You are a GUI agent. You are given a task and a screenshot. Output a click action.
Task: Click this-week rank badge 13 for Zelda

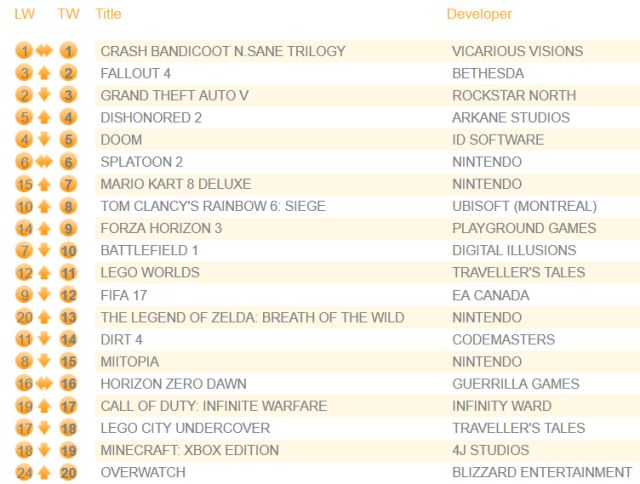pos(68,317)
